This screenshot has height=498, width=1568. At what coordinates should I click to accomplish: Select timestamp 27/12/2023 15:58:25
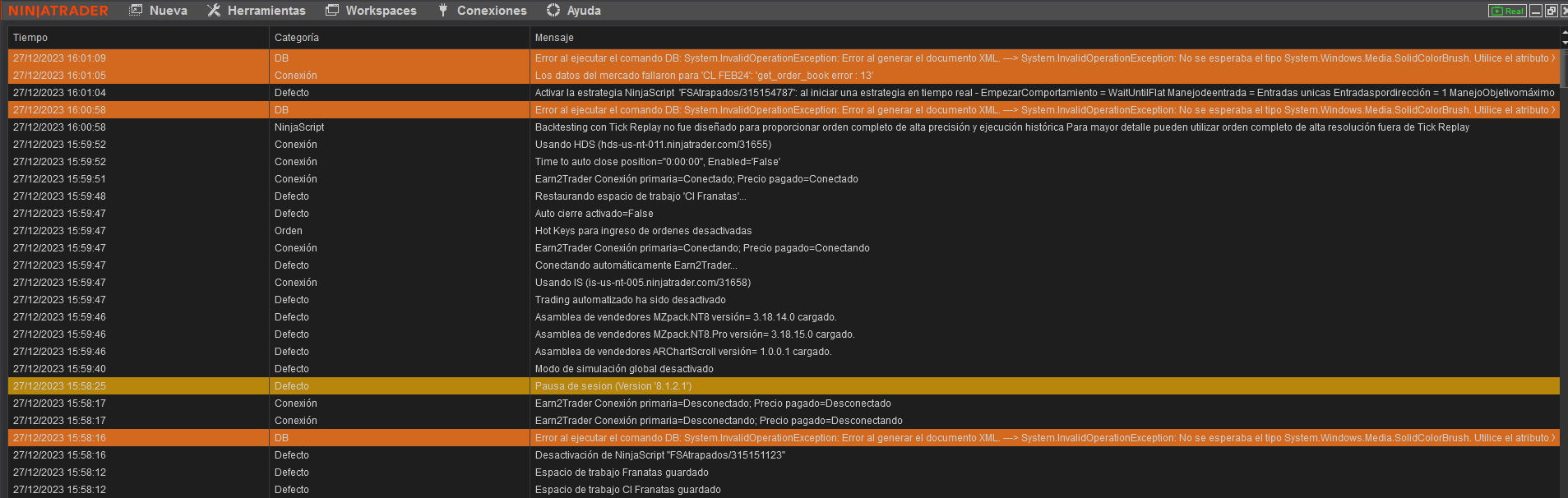[59, 386]
